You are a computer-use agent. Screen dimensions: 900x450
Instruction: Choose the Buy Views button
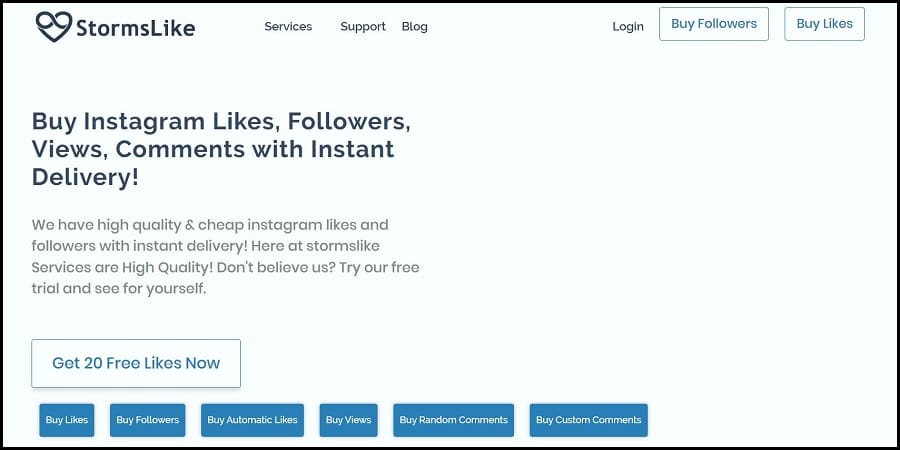coord(348,420)
